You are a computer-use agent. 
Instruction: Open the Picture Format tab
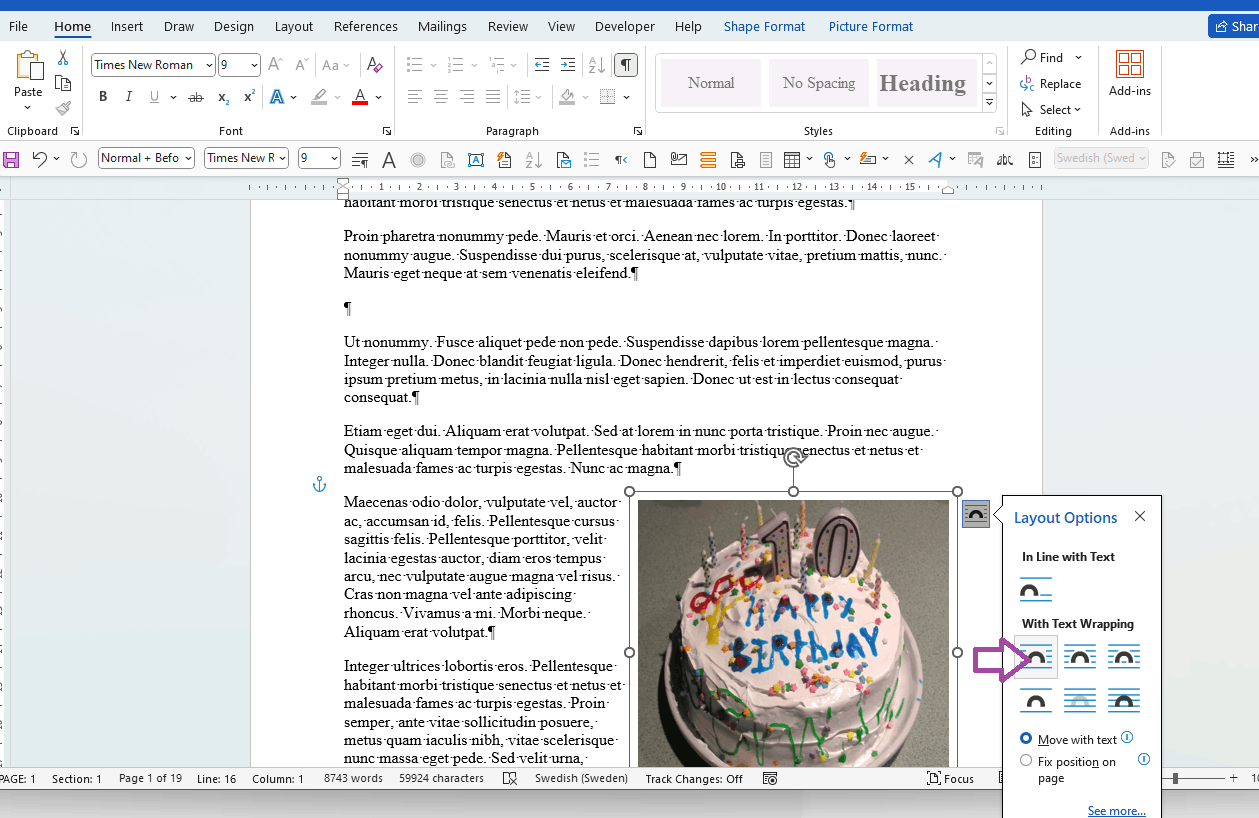coord(870,27)
